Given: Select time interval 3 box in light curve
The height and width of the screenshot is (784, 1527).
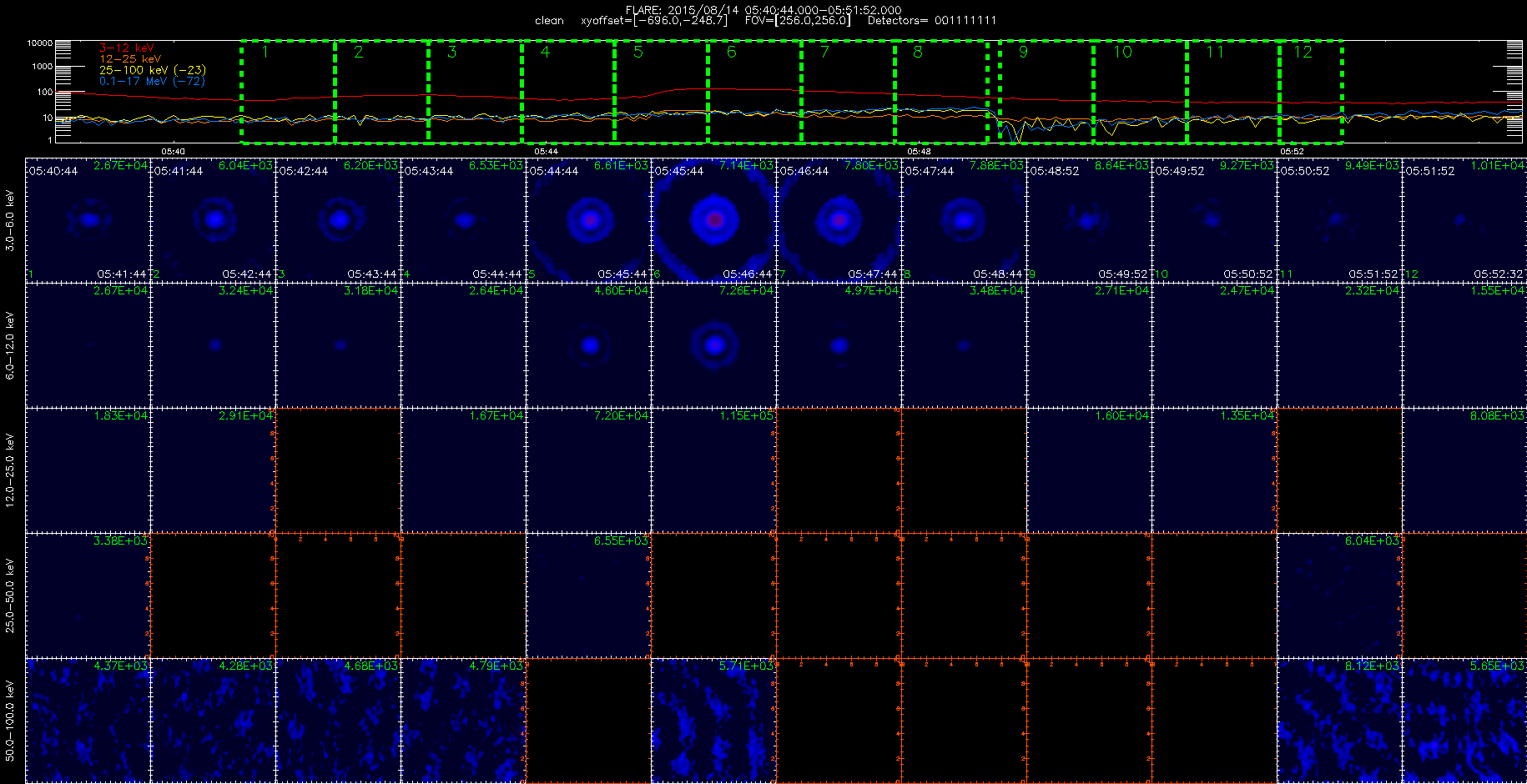Looking at the screenshot, I should pos(475,92).
